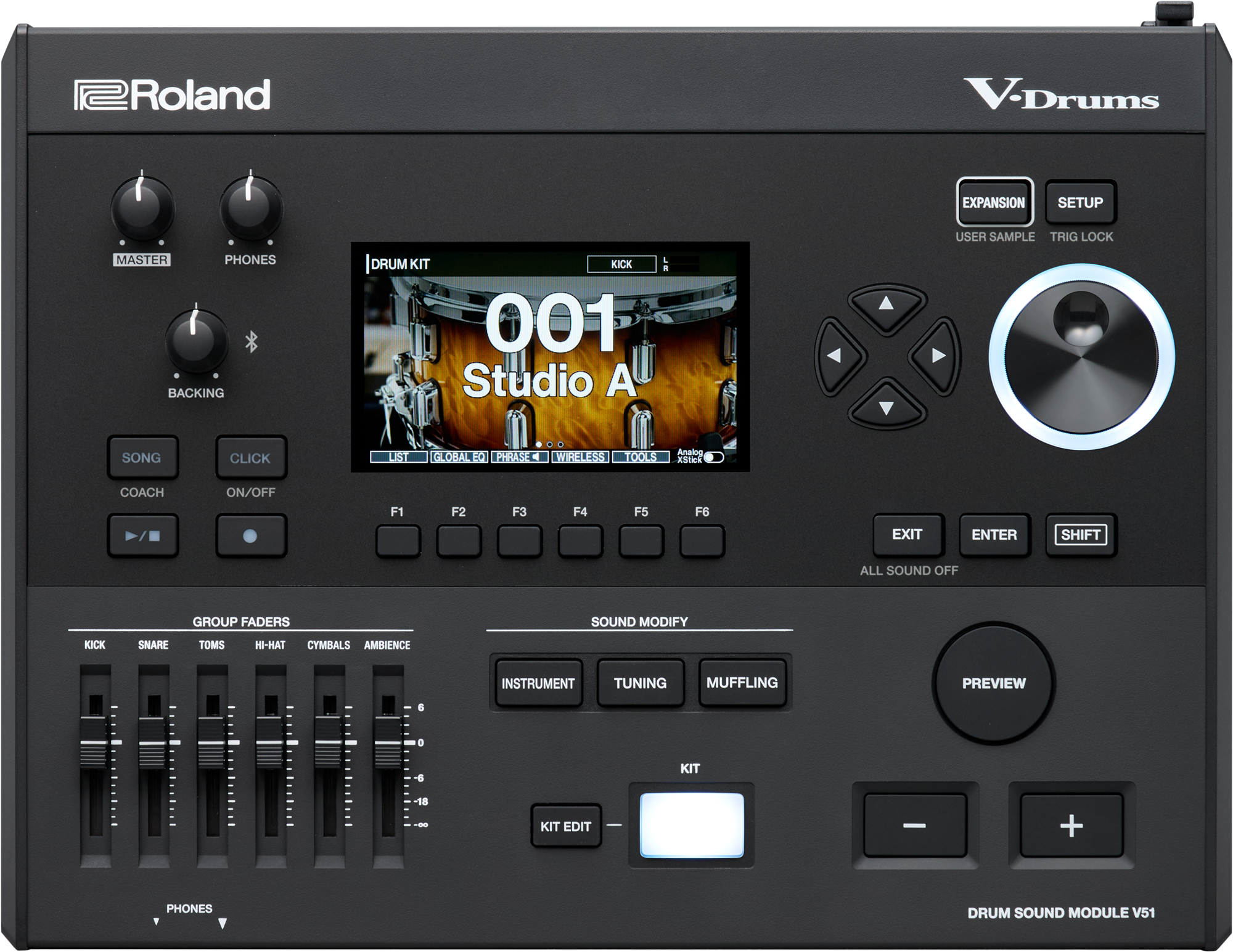The image size is (1233, 952).
Task: Select F4 function key below screen
Action: click(580, 541)
